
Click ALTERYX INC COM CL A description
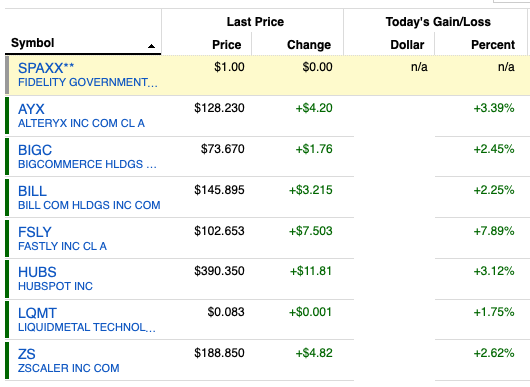[x=81, y=123]
